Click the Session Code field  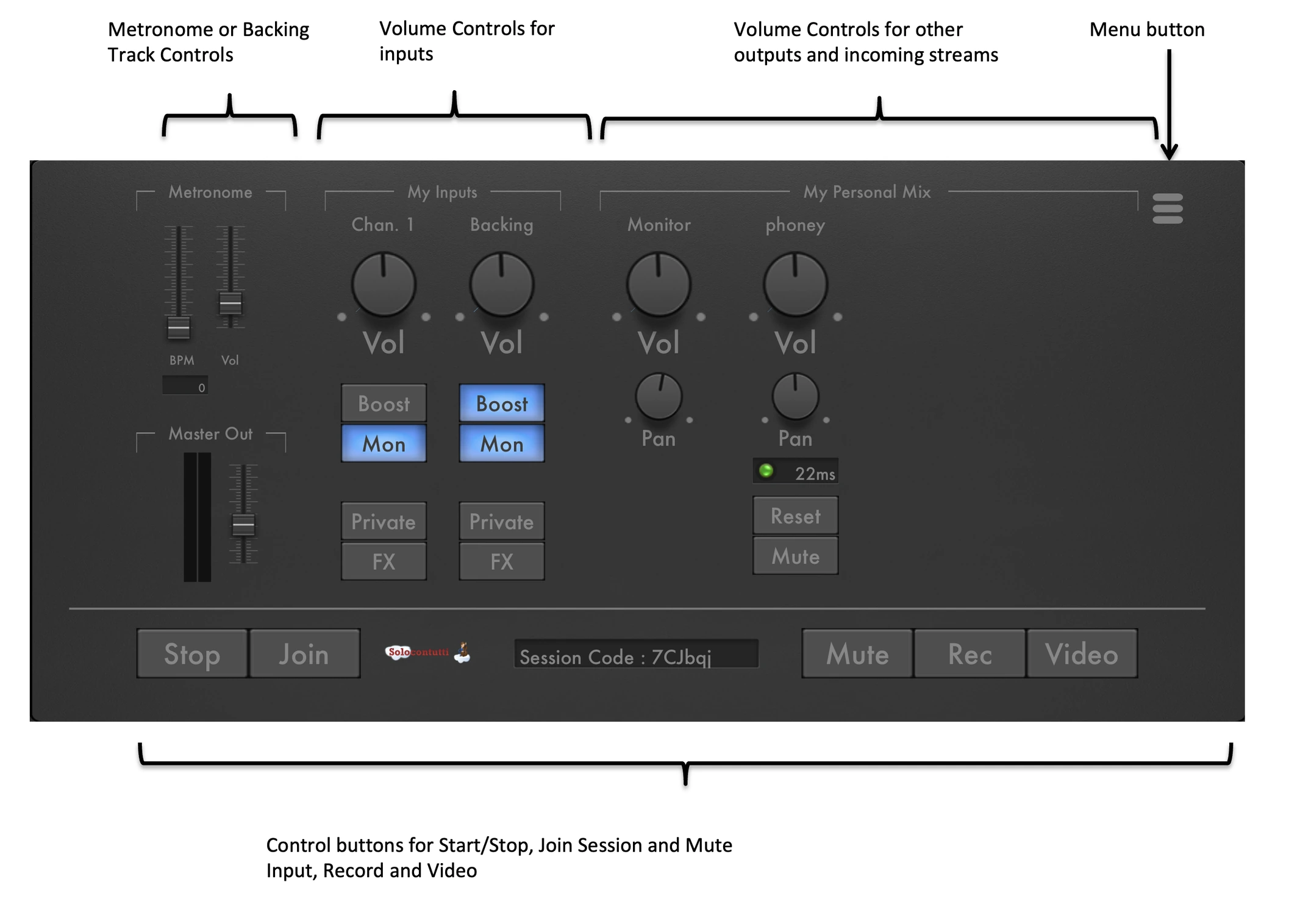coord(636,654)
